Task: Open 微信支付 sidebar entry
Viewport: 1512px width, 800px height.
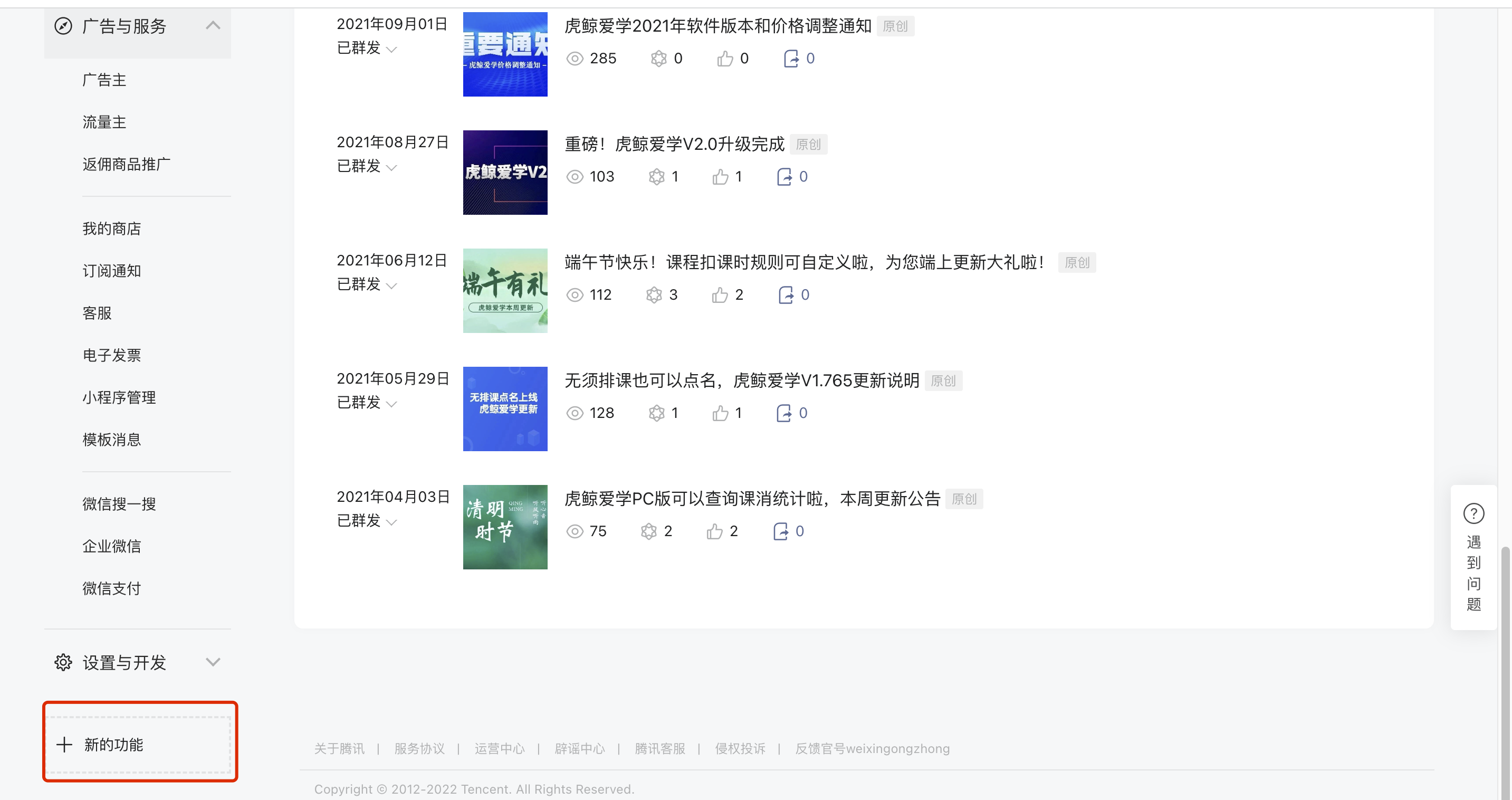Action: [111, 588]
